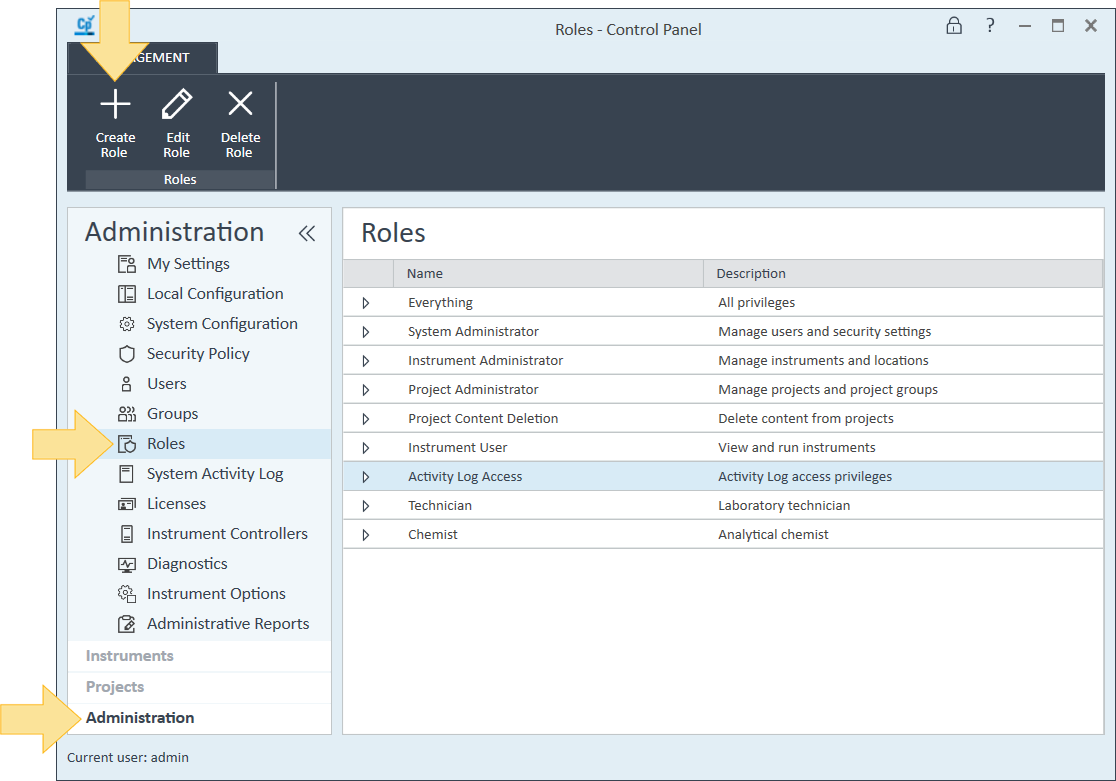Select the Project Administrator role name
1116x781 pixels.
tap(473, 389)
